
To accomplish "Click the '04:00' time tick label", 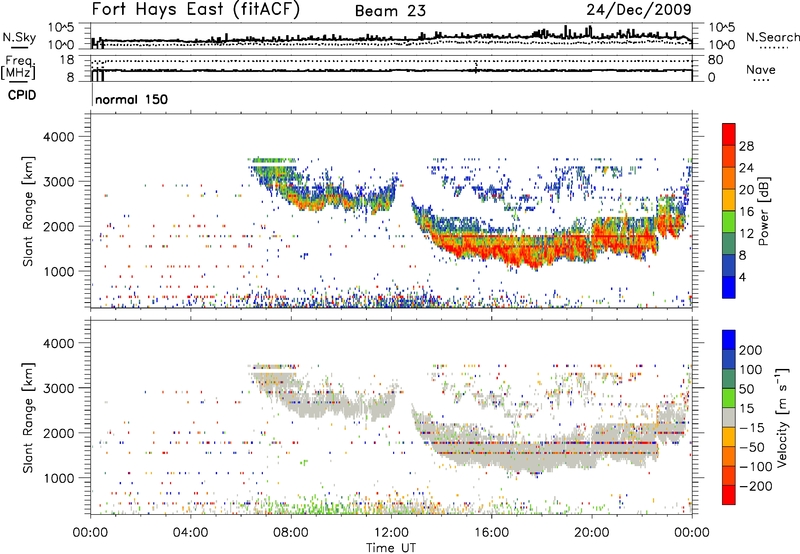I will pos(190,533).
